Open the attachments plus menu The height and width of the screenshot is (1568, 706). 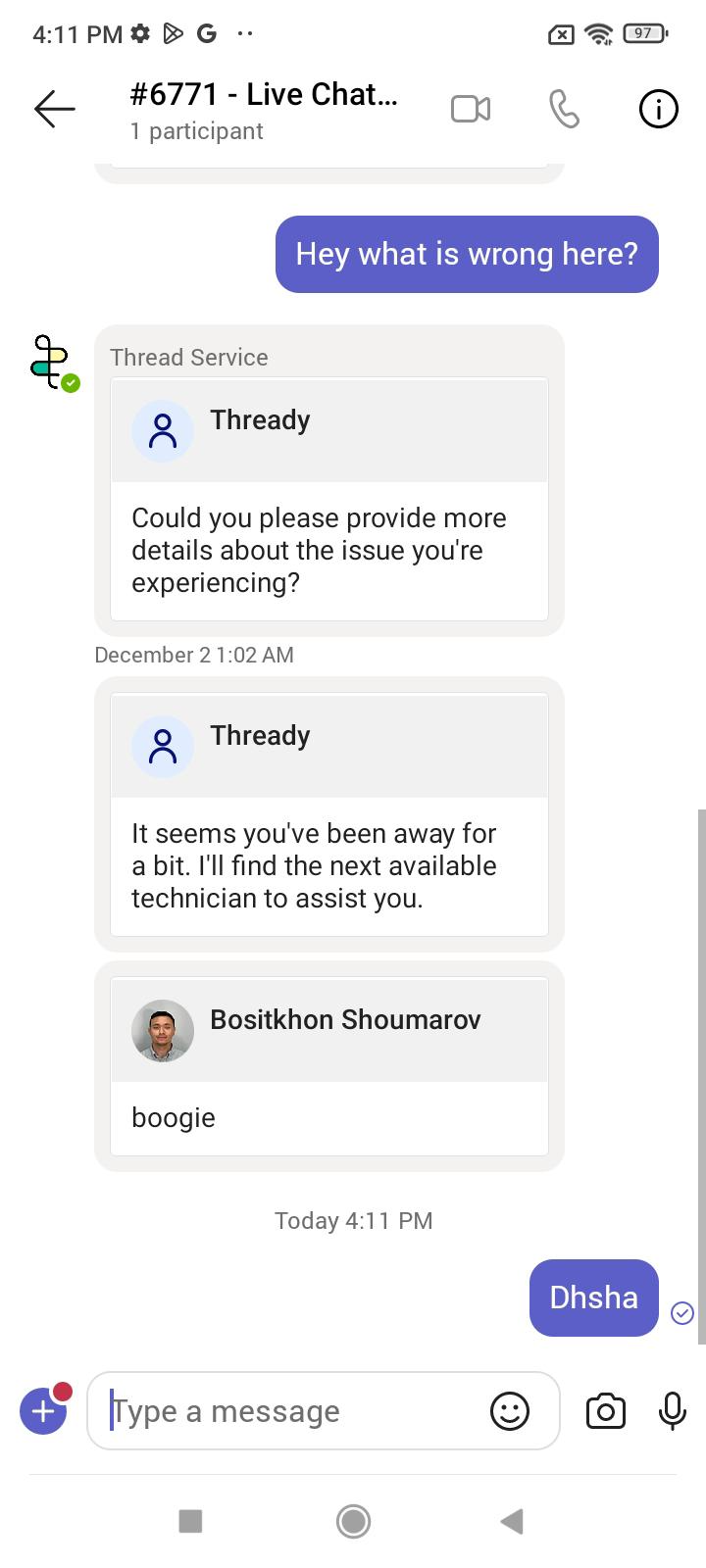tap(43, 1411)
